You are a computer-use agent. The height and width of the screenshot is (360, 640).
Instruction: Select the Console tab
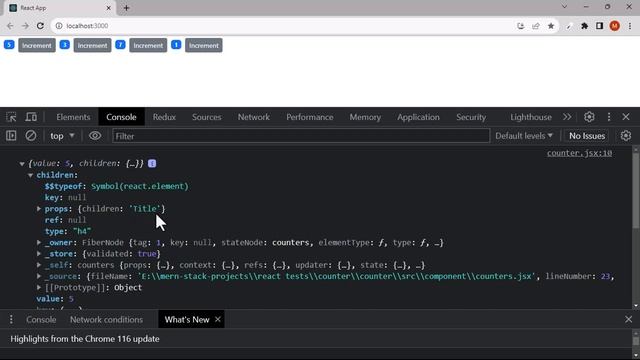point(121,117)
